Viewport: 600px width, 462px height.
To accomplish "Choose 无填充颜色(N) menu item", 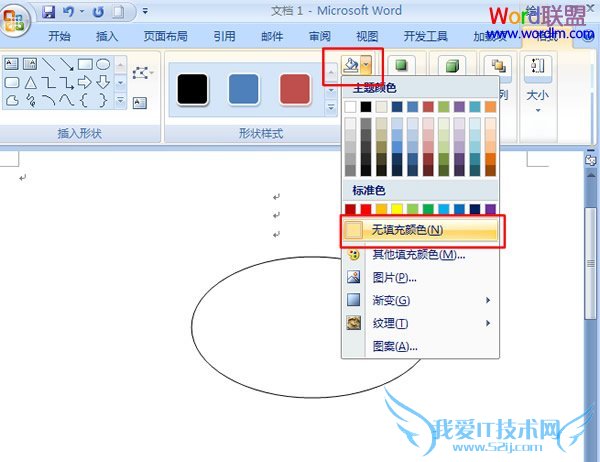I will coord(421,230).
